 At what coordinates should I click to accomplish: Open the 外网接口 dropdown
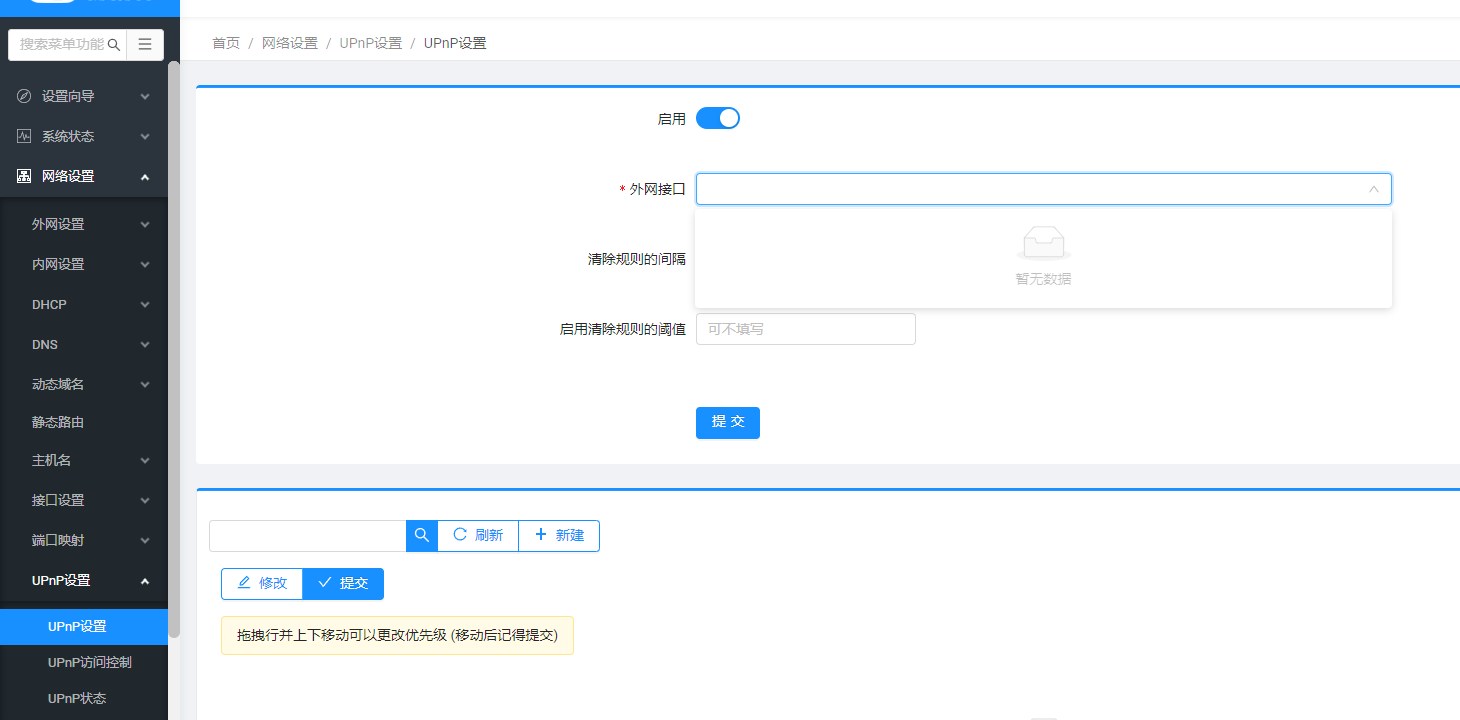pyautogui.click(x=1042, y=189)
